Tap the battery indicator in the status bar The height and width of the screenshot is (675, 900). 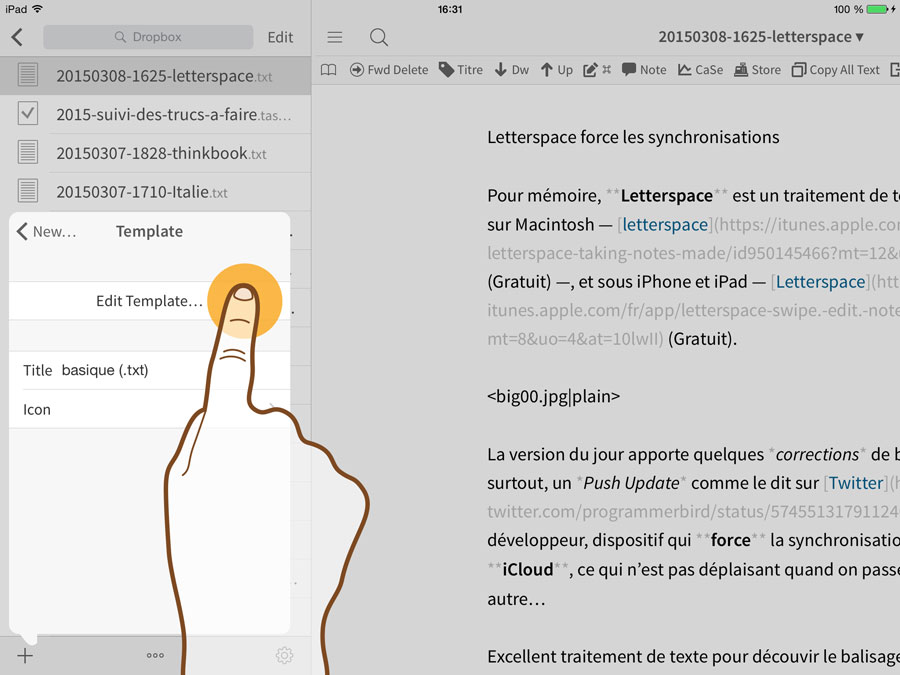(x=876, y=9)
